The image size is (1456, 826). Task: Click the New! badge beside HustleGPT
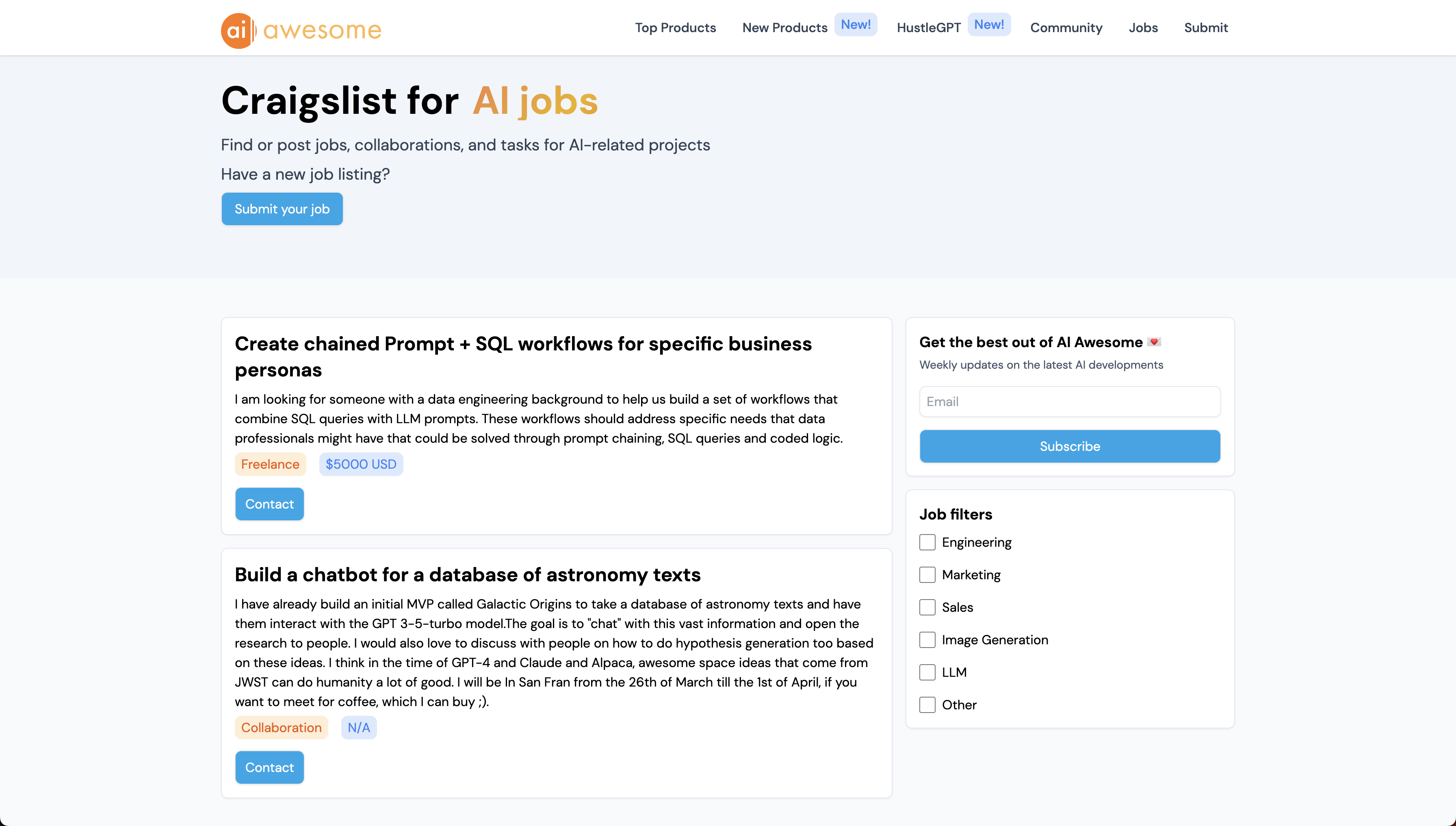coord(989,24)
